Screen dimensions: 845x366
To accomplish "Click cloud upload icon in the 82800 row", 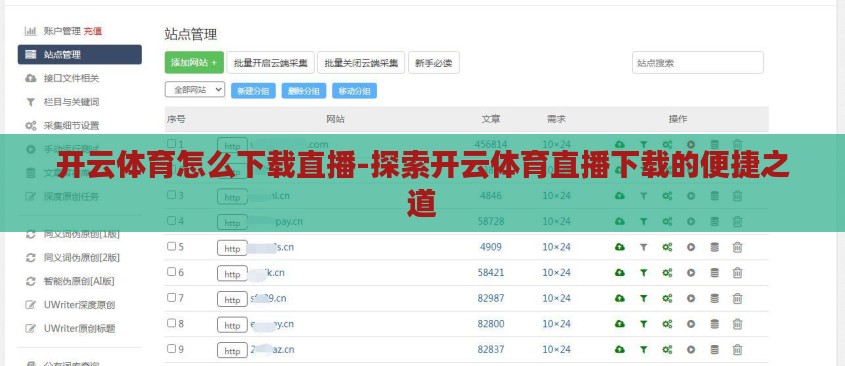I will [x=620, y=324].
